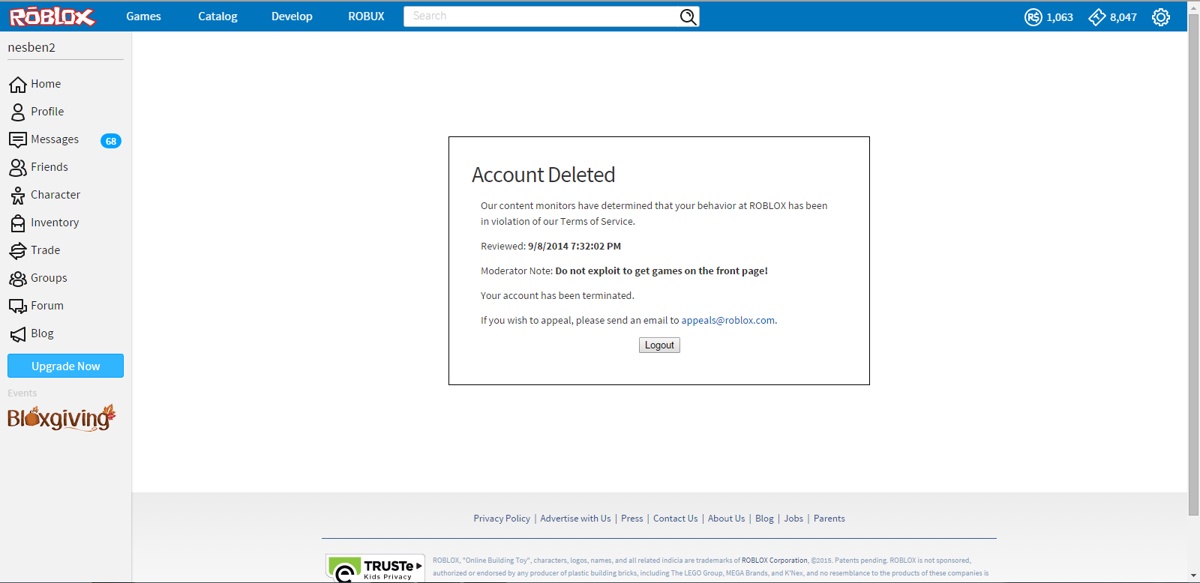Image resolution: width=1200 pixels, height=583 pixels.
Task: Click the Groups icon in sidebar
Action: [x=17, y=278]
